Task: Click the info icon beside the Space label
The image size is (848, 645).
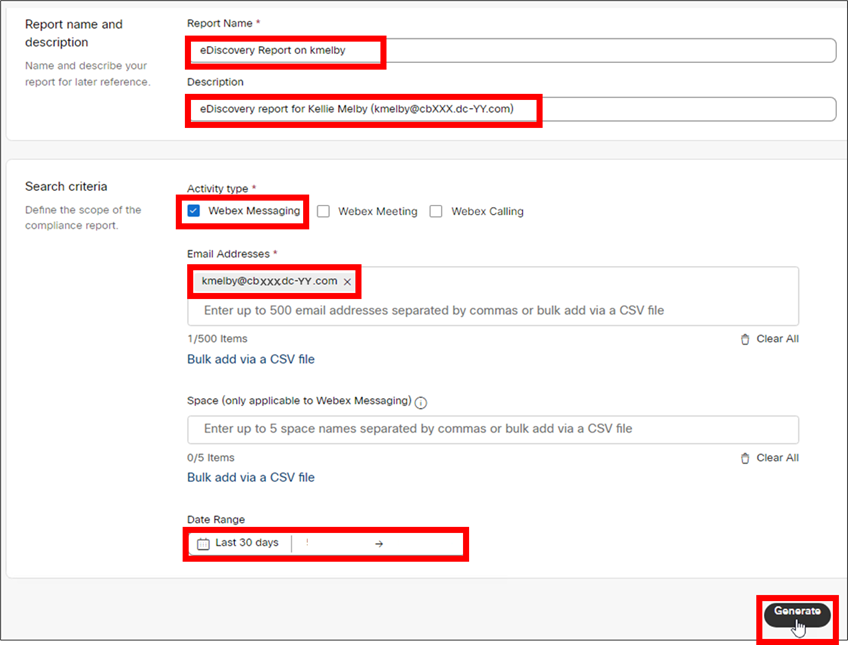Action: pyautogui.click(x=421, y=403)
